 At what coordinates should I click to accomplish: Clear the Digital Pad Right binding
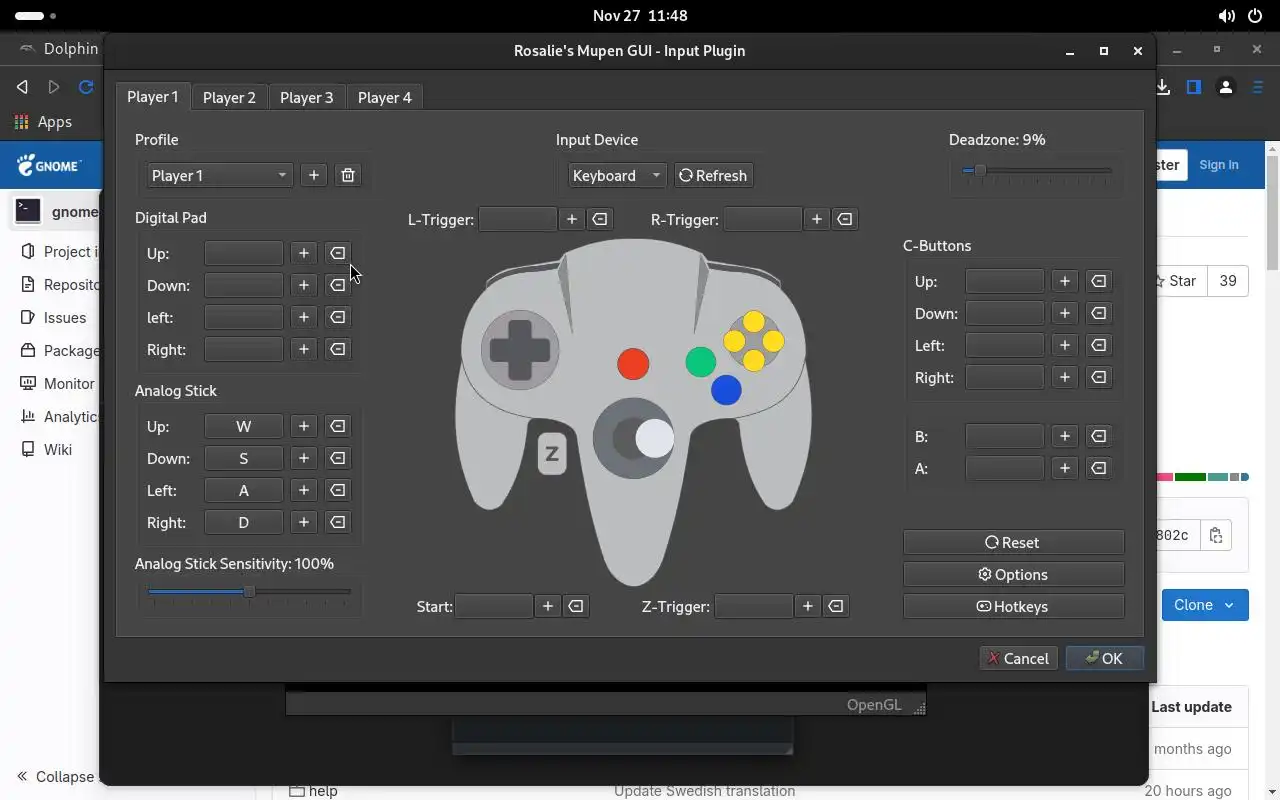click(338, 349)
